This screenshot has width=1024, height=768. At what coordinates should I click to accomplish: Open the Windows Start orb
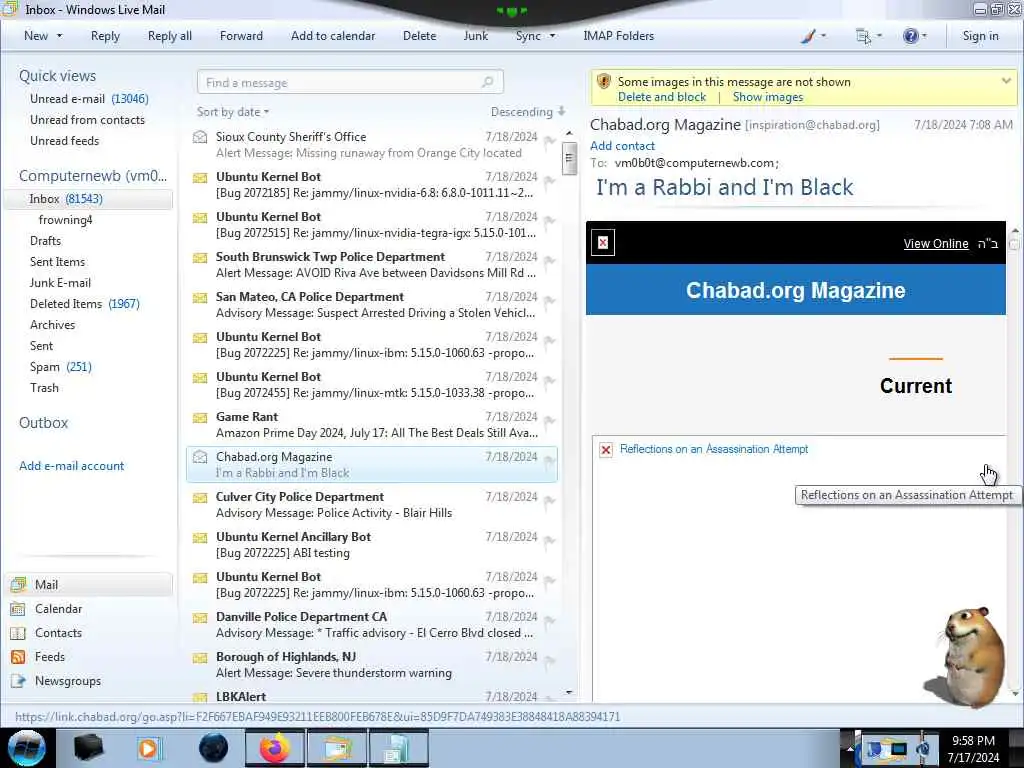(x=26, y=748)
